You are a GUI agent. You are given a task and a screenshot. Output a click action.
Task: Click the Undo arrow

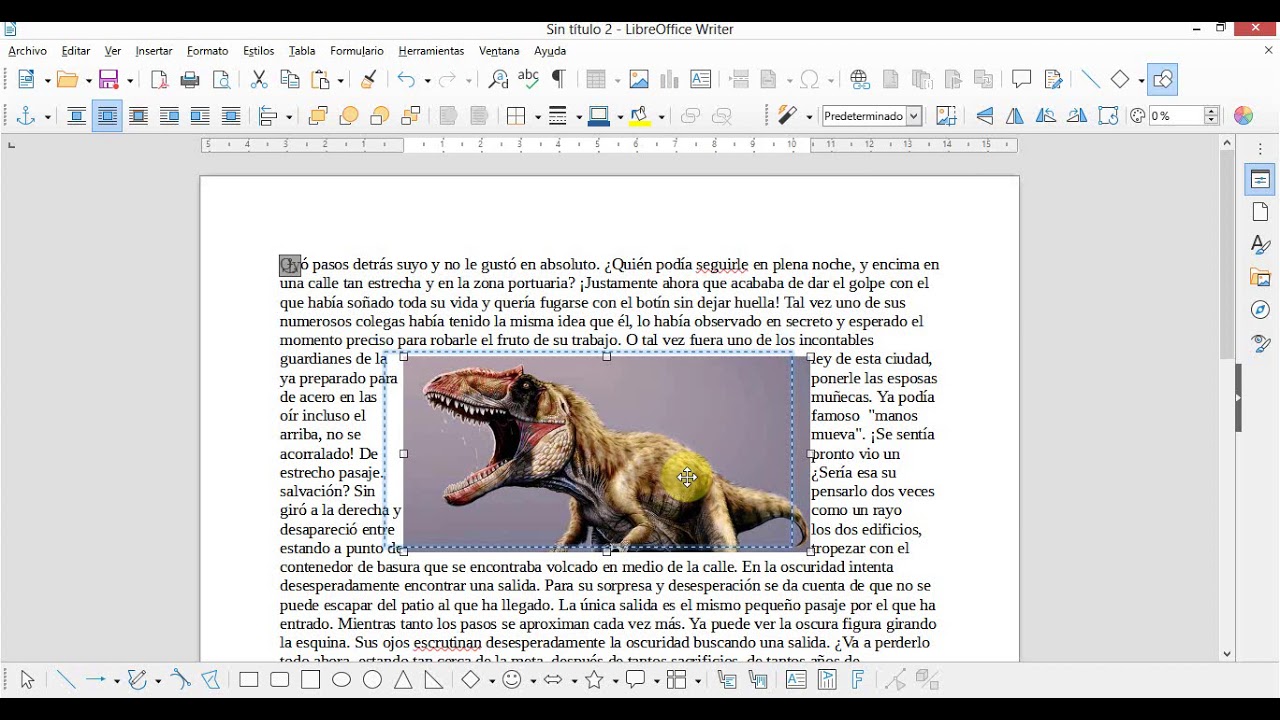[x=405, y=80]
